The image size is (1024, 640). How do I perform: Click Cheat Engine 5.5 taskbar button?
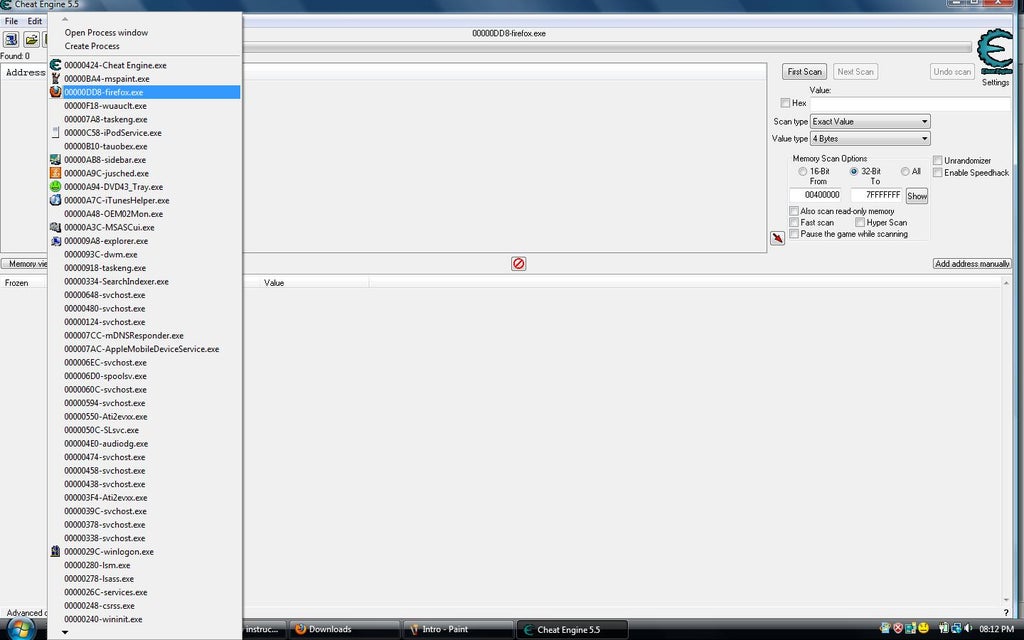[x=572, y=630]
